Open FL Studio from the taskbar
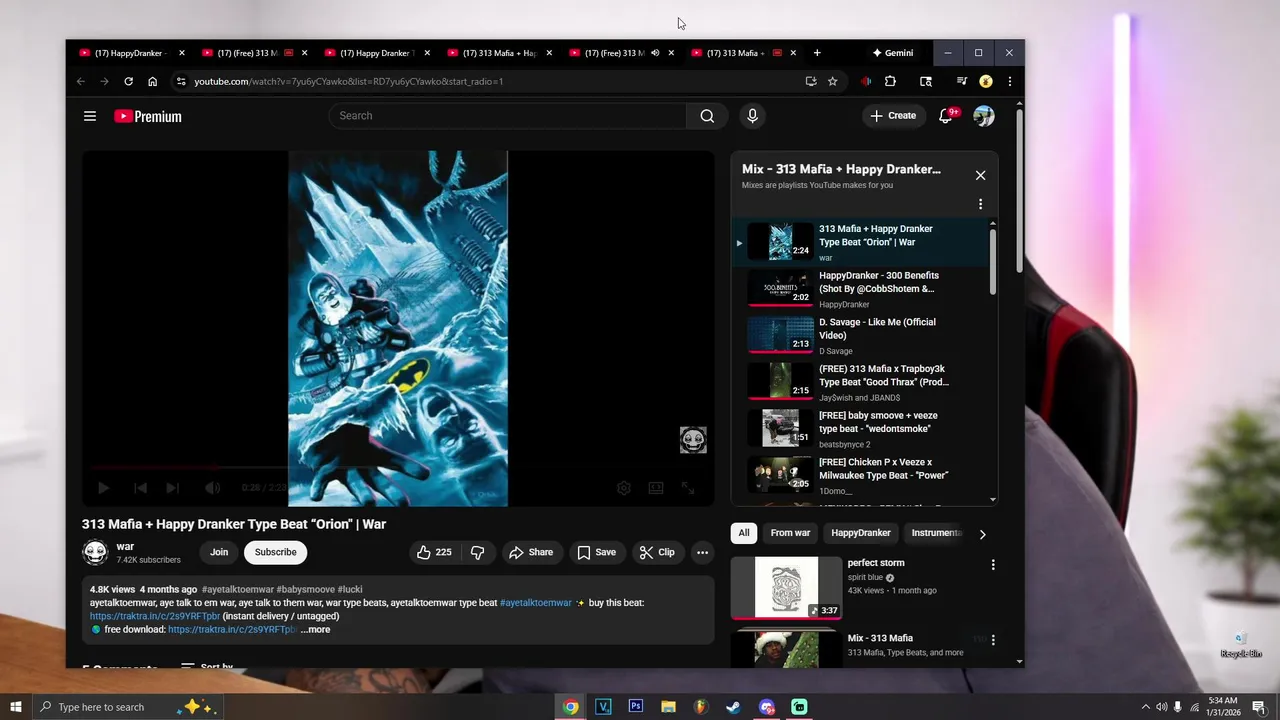The width and height of the screenshot is (1280, 720). coord(700,707)
